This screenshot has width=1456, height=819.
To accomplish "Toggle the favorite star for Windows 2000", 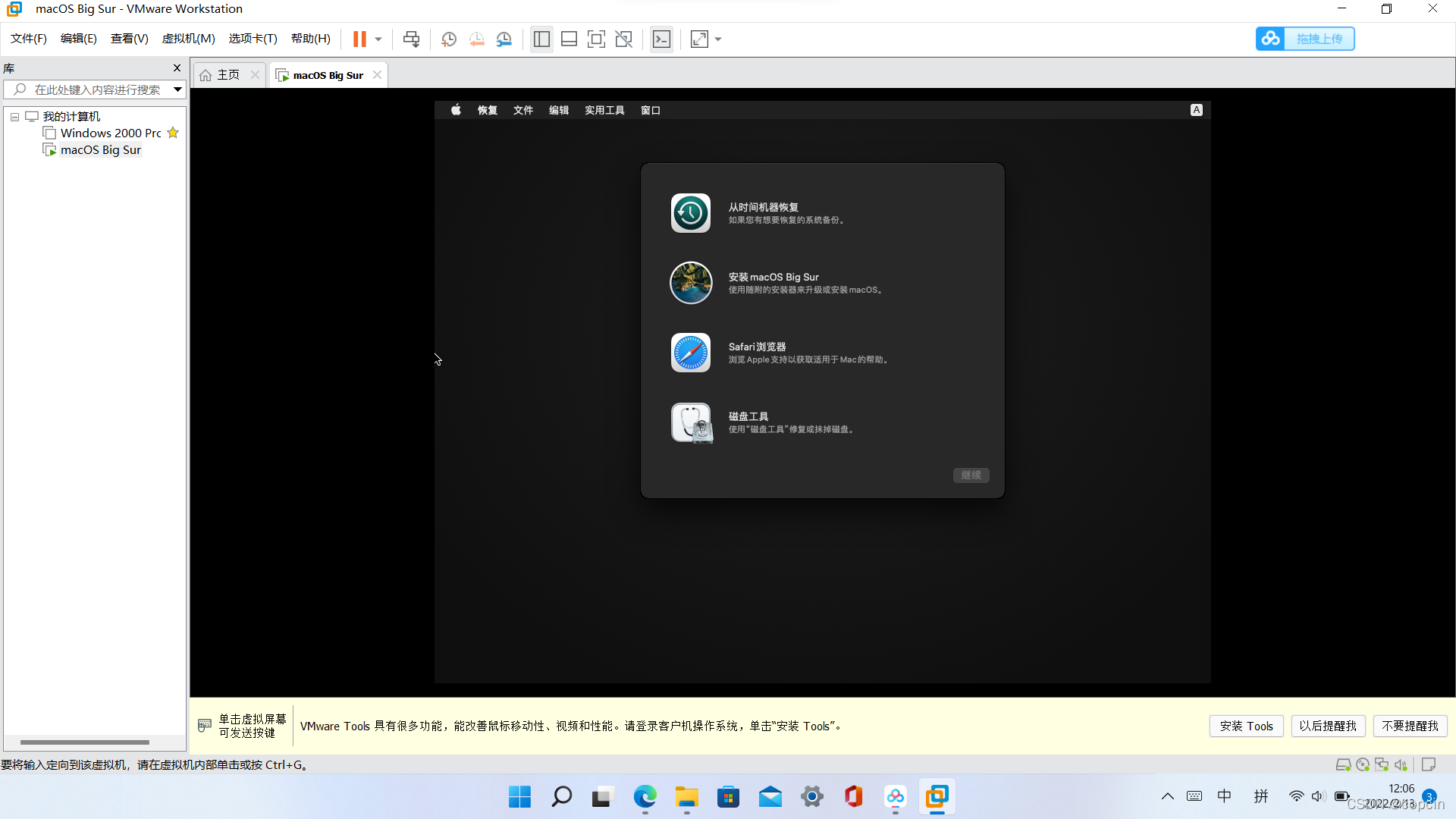I will coord(173,133).
